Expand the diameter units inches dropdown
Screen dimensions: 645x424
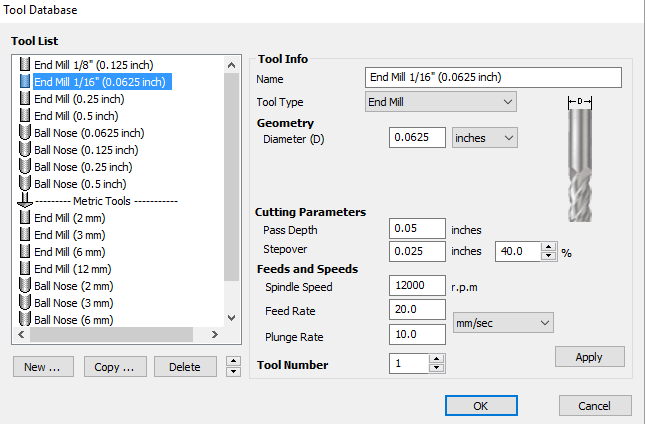(485, 137)
